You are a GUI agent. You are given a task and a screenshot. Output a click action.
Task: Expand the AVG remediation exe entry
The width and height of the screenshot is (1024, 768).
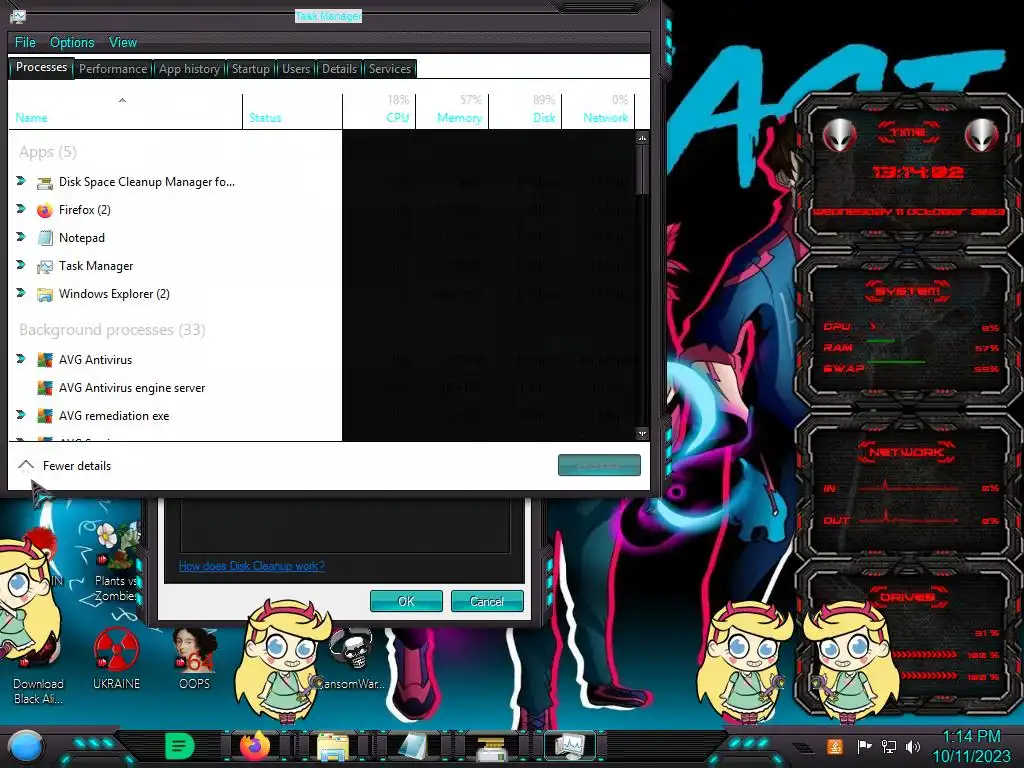tap(21, 415)
